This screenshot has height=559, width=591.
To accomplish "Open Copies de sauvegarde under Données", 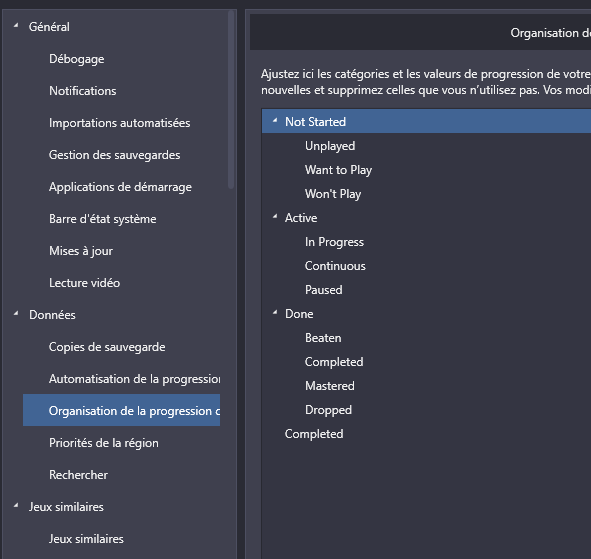I will click(107, 347).
